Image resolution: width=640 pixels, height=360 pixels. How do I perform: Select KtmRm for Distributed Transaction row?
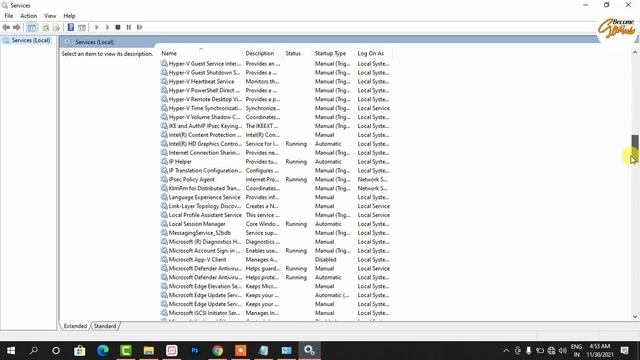(275, 189)
